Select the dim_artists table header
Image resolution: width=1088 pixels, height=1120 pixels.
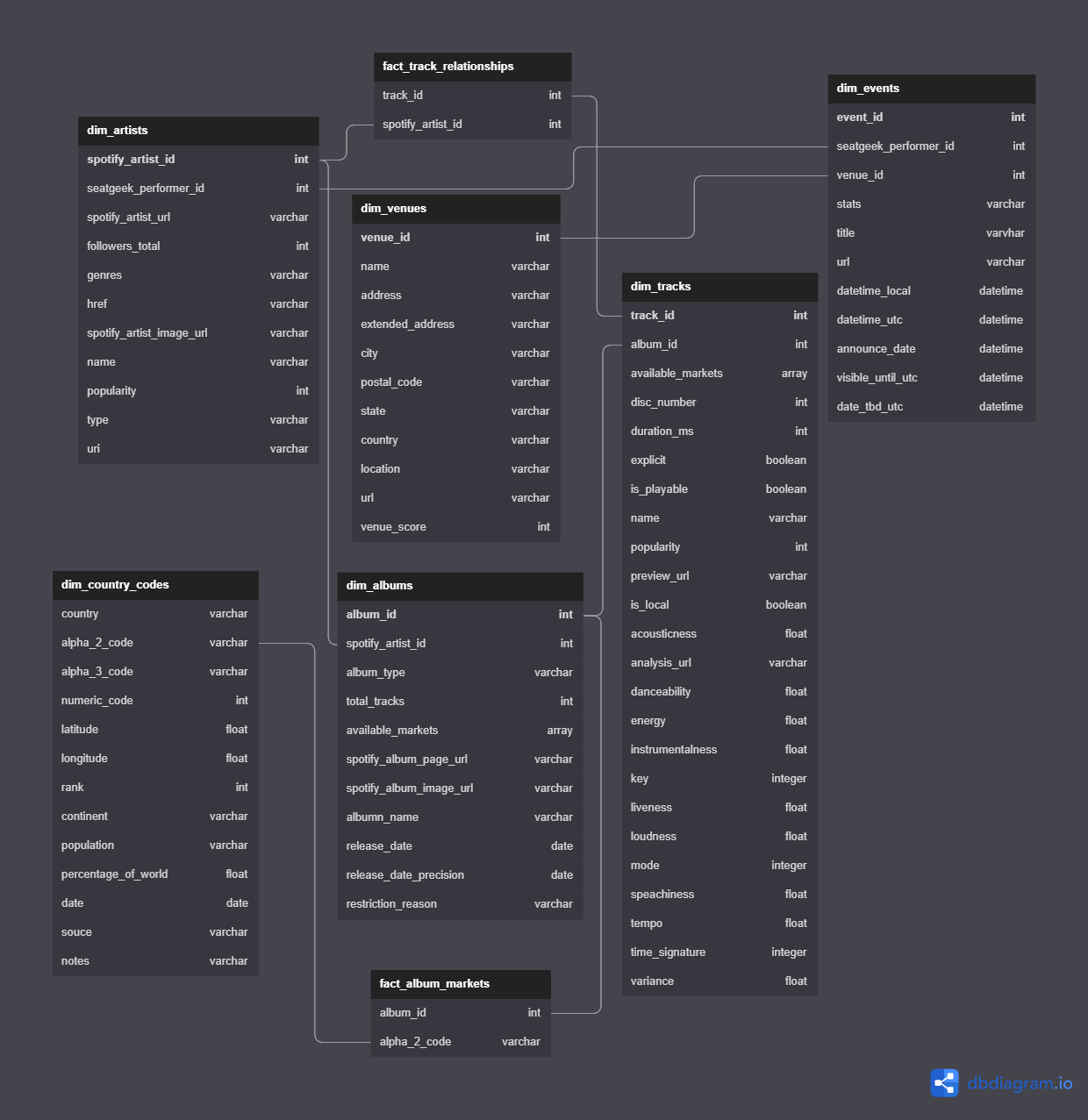pos(198,131)
